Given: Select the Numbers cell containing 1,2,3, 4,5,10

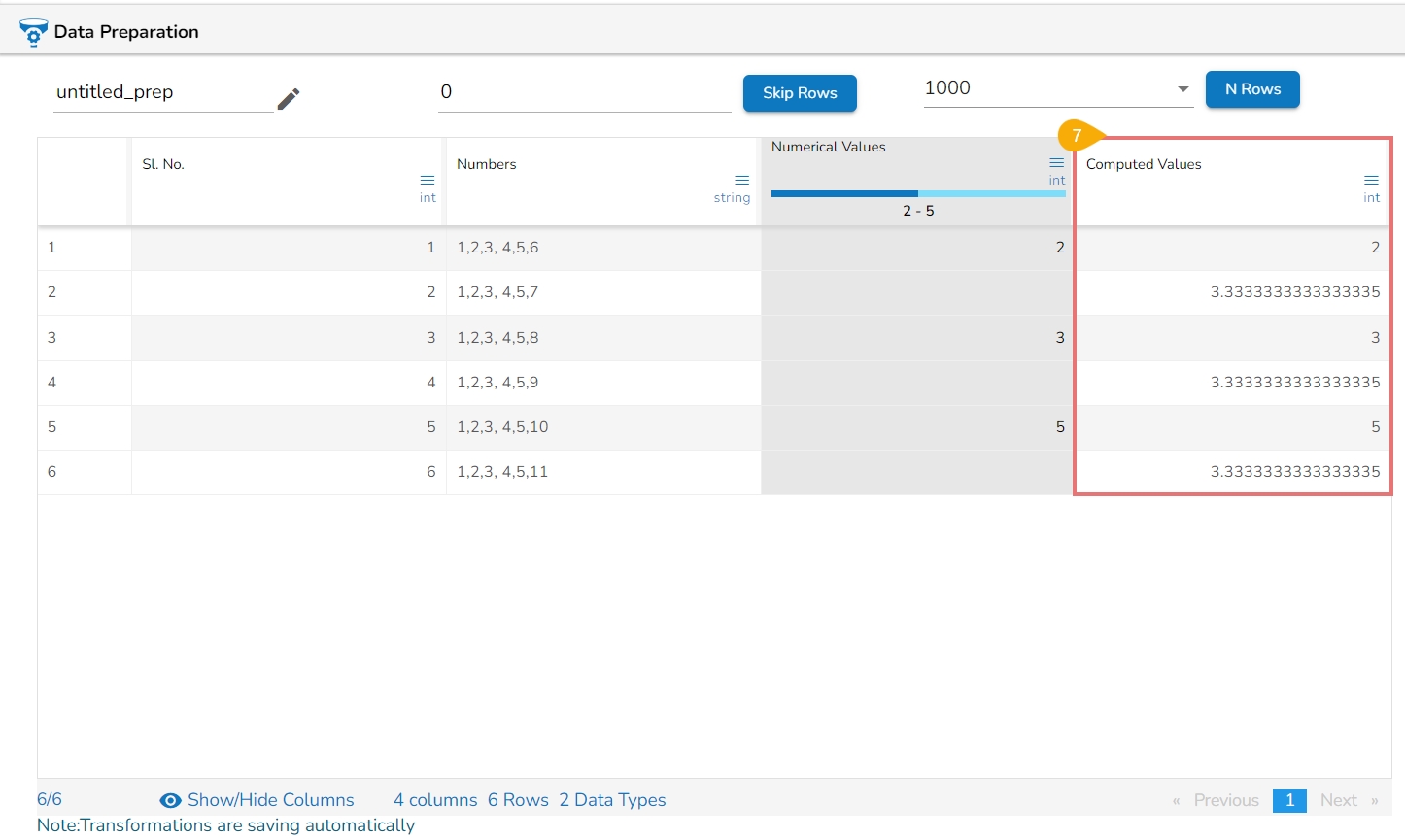Looking at the screenshot, I should tap(503, 427).
